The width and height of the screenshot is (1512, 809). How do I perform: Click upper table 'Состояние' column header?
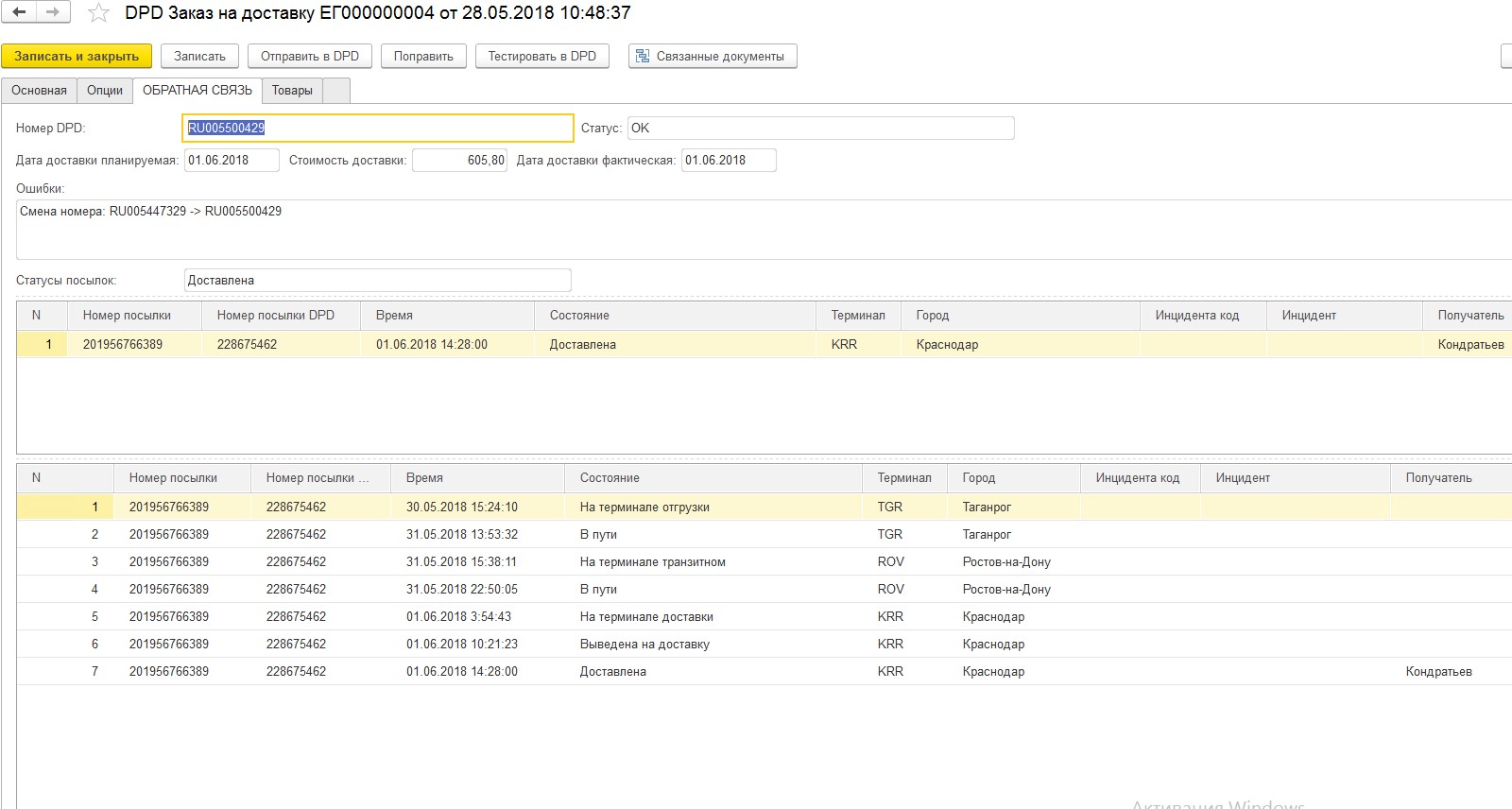pos(675,316)
